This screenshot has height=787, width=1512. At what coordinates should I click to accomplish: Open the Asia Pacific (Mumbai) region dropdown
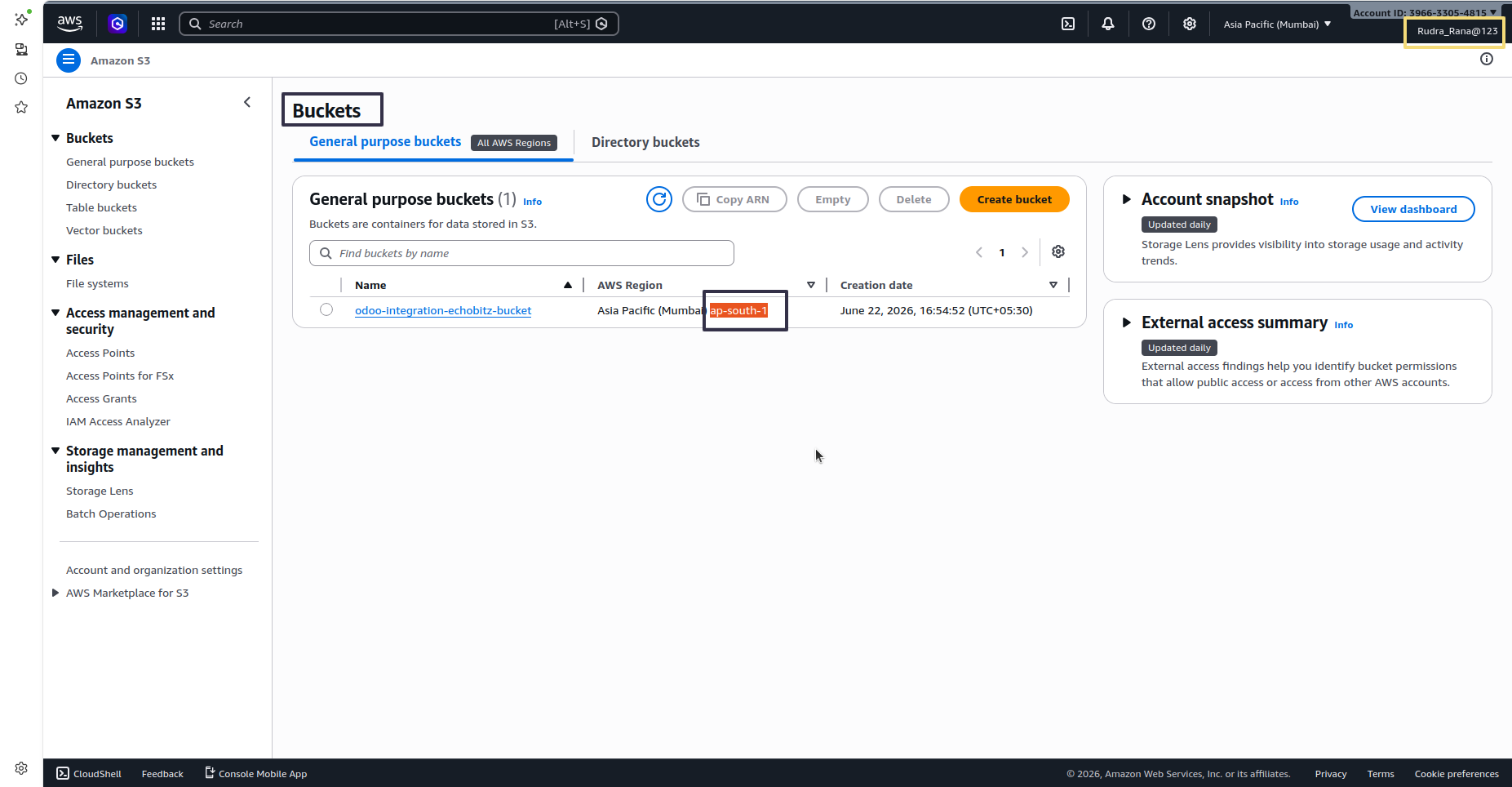(1277, 24)
